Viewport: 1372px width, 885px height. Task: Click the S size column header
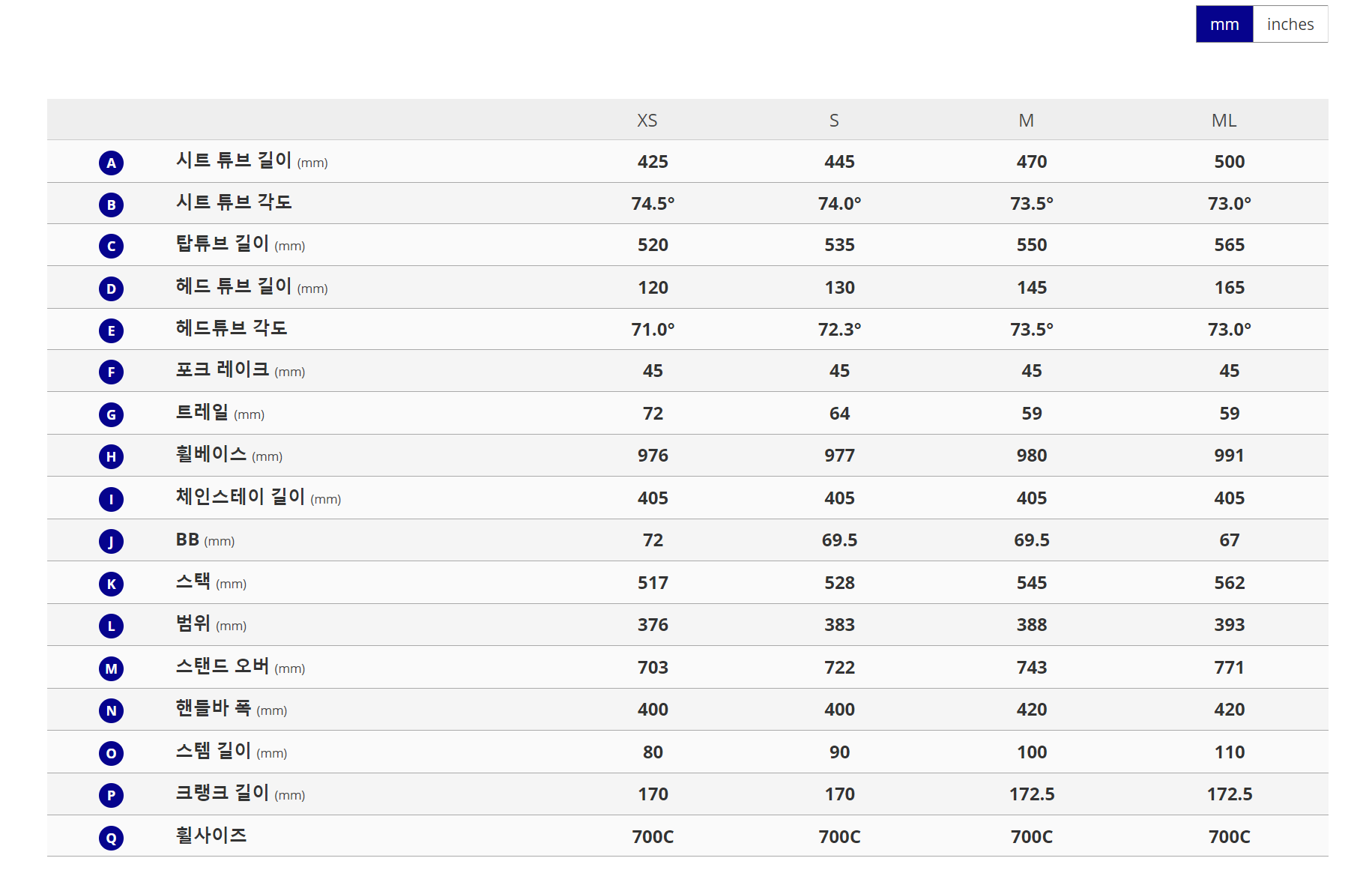[x=834, y=121]
